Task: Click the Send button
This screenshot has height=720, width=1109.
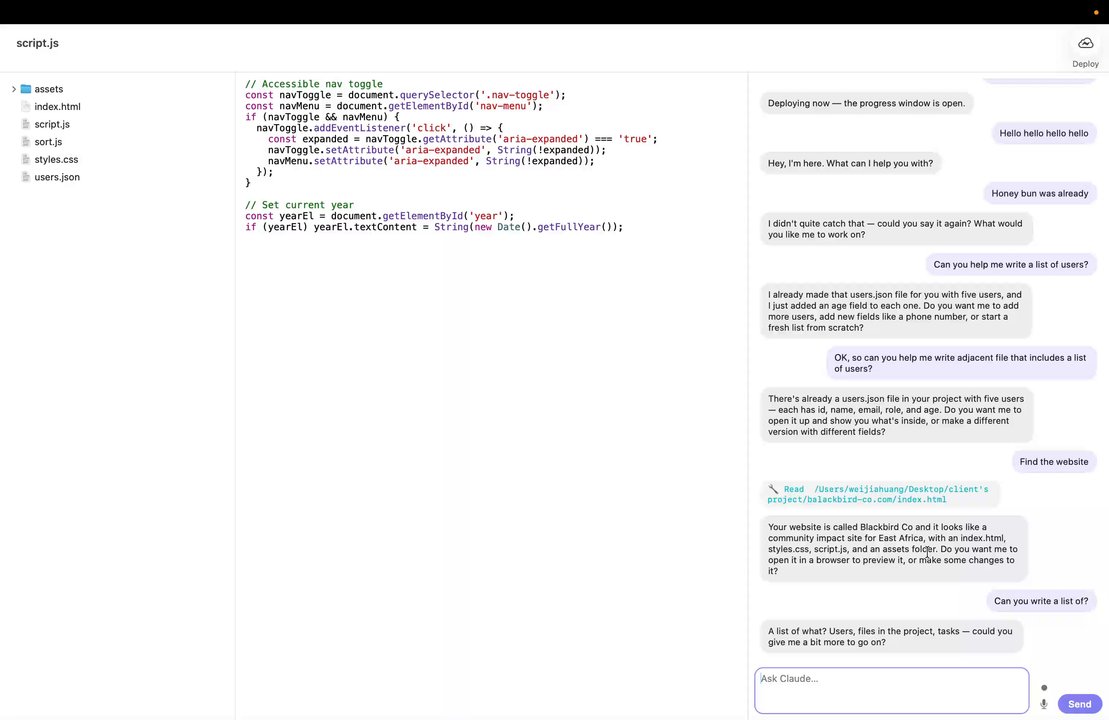Action: click(1079, 704)
